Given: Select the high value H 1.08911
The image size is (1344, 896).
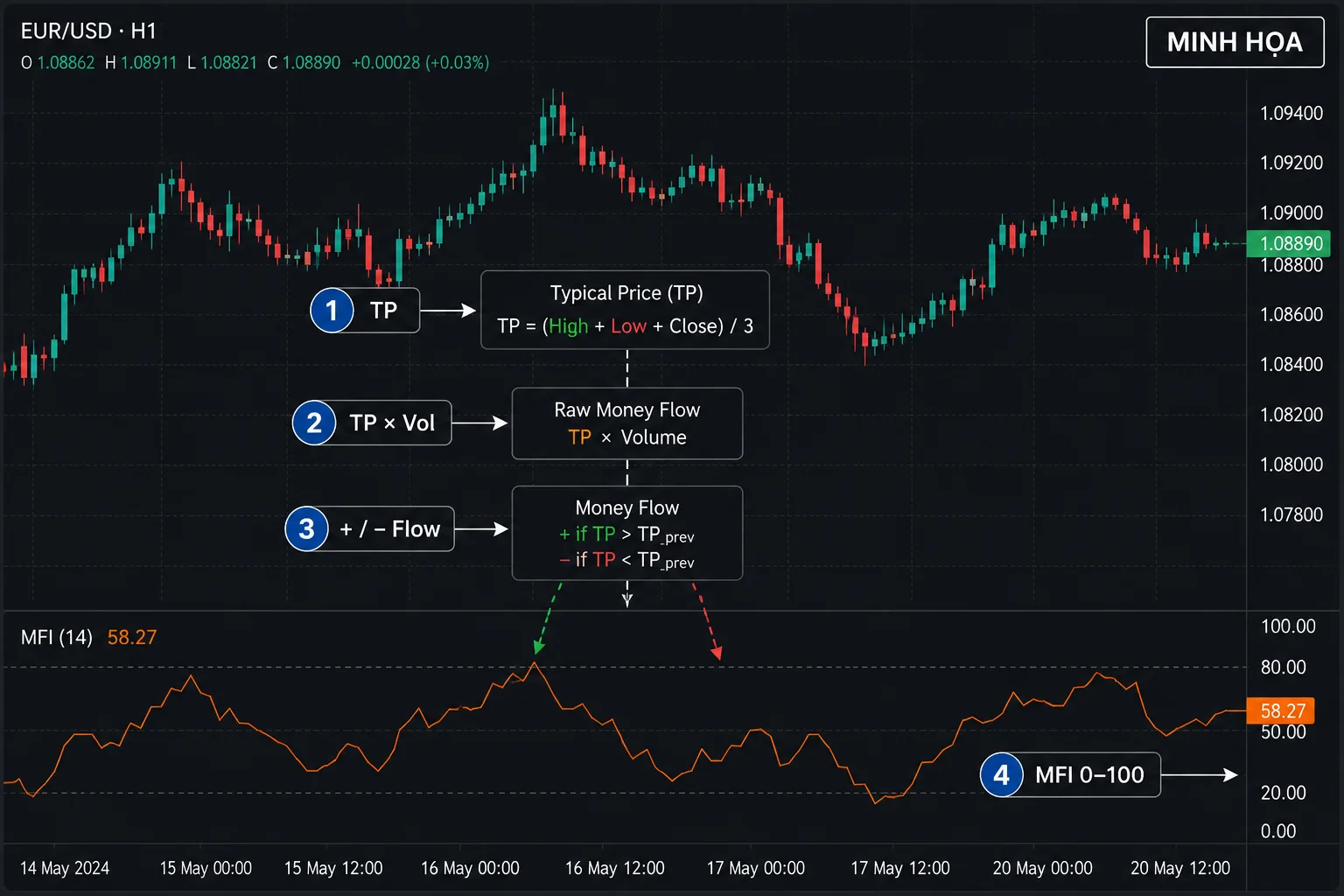Looking at the screenshot, I should (x=141, y=63).
